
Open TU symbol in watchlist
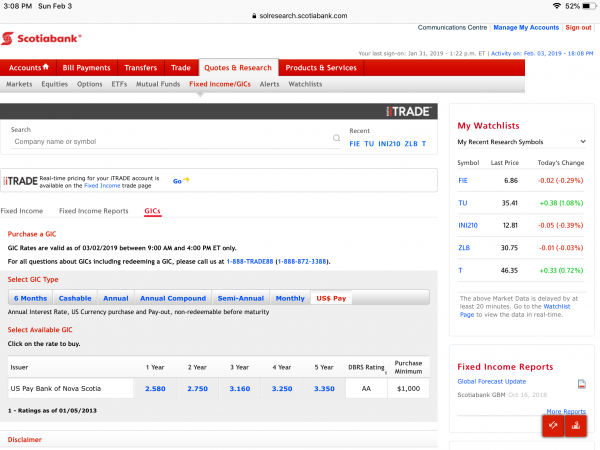[x=463, y=202]
